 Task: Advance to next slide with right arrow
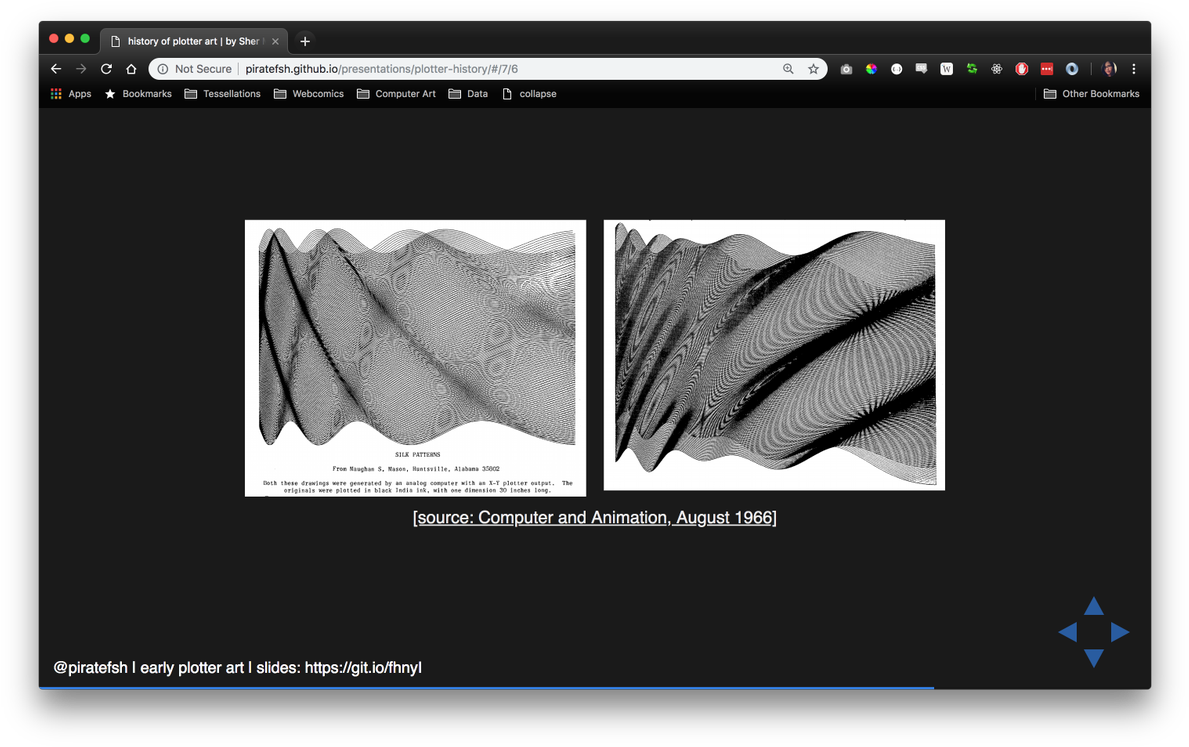coord(1120,632)
